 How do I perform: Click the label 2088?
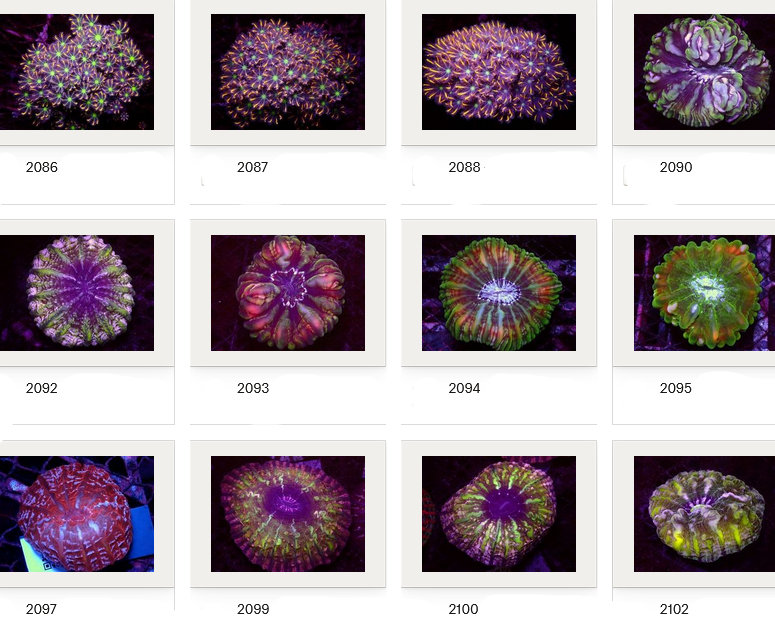(x=464, y=167)
